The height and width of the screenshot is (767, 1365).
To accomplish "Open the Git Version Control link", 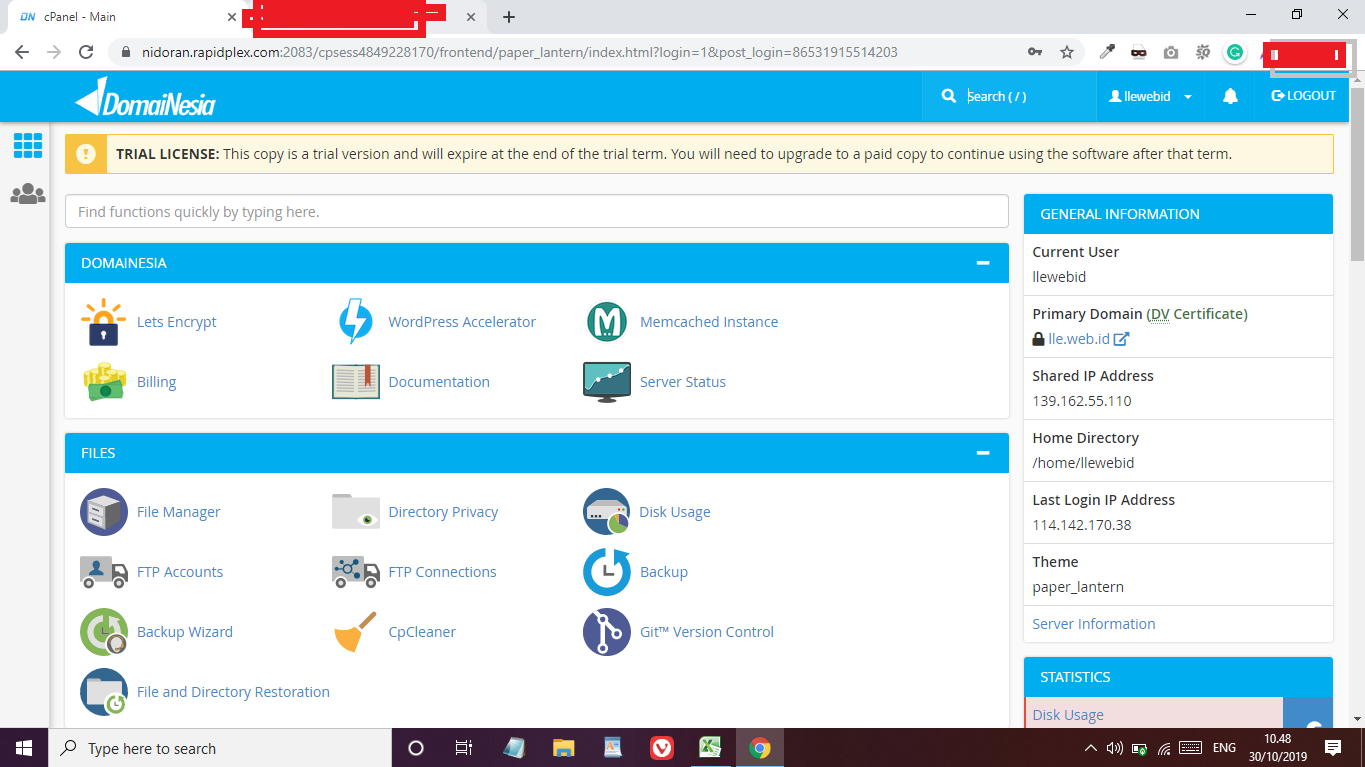I will [707, 632].
